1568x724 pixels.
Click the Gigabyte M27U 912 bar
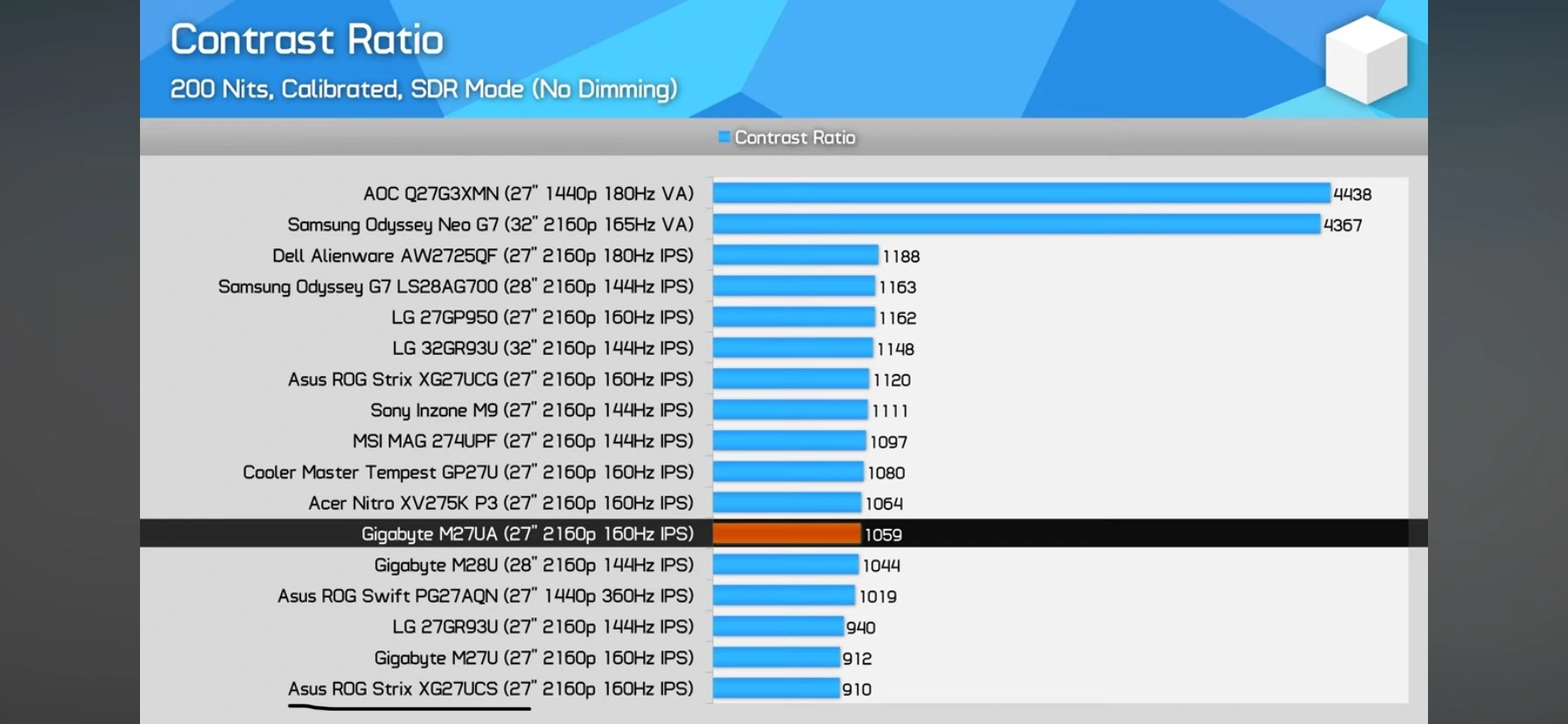pos(777,657)
